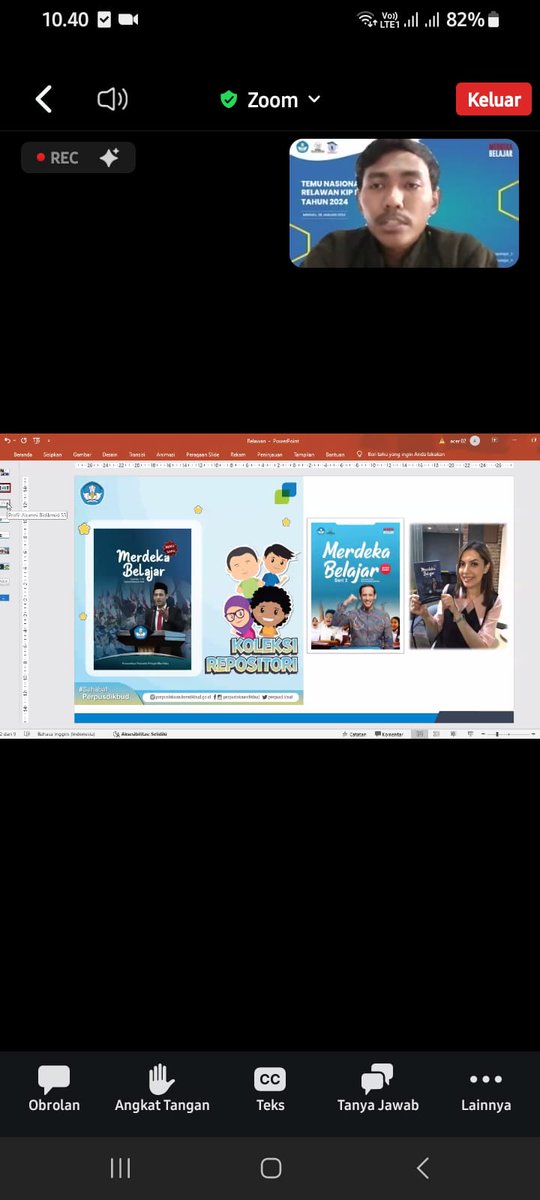The width and height of the screenshot is (540, 1200).
Task: Open the Obrolan chat
Action: click(x=54, y=1088)
